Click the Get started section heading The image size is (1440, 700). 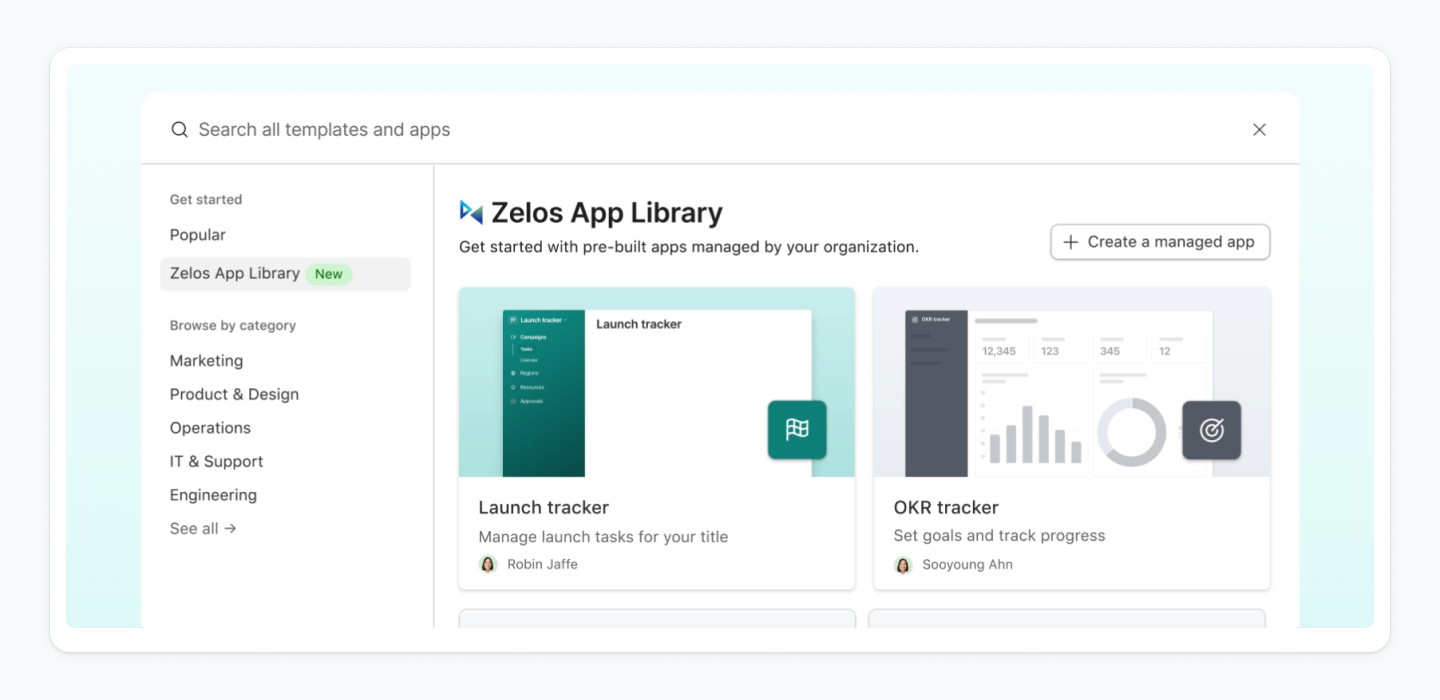(x=206, y=199)
